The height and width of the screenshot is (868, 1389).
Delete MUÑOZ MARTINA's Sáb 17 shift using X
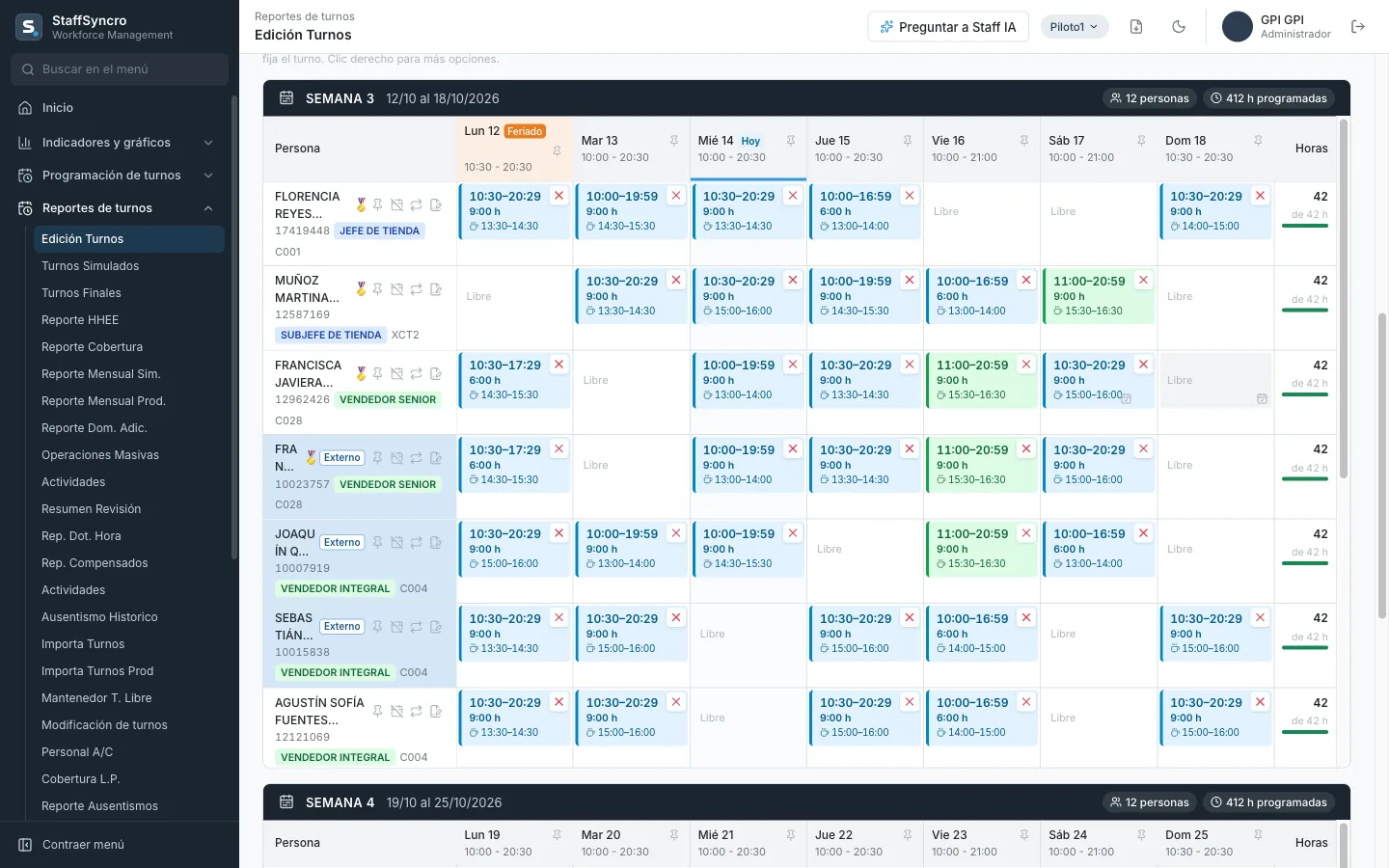coord(1143,281)
